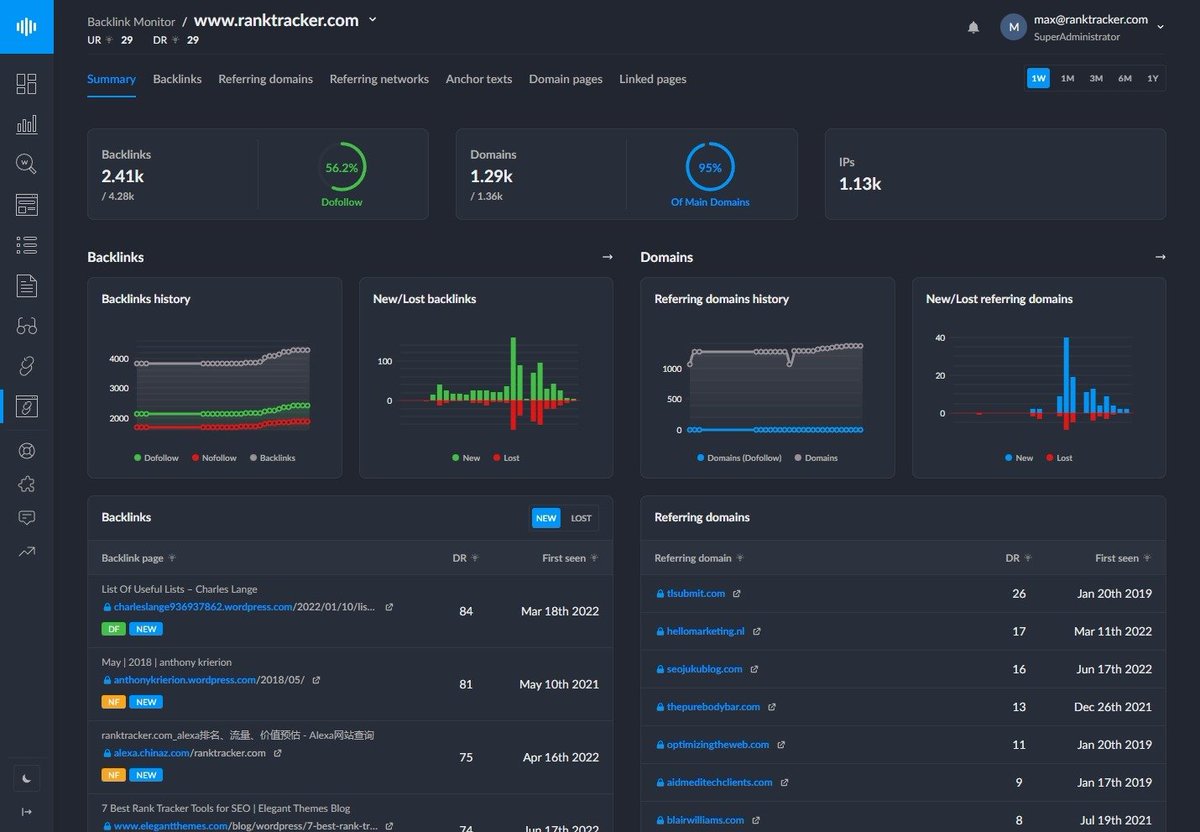Click the 95% Of Main Domains progress ring

coord(710,168)
